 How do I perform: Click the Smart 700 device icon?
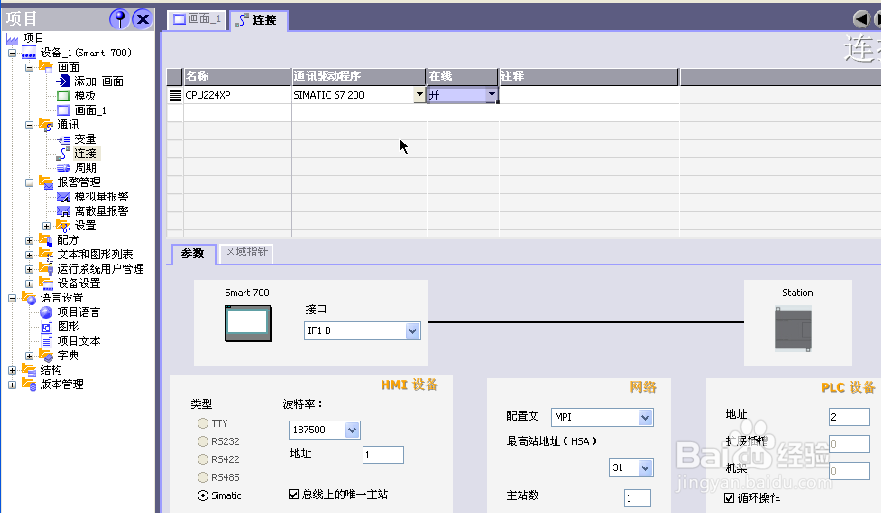tap(29, 53)
